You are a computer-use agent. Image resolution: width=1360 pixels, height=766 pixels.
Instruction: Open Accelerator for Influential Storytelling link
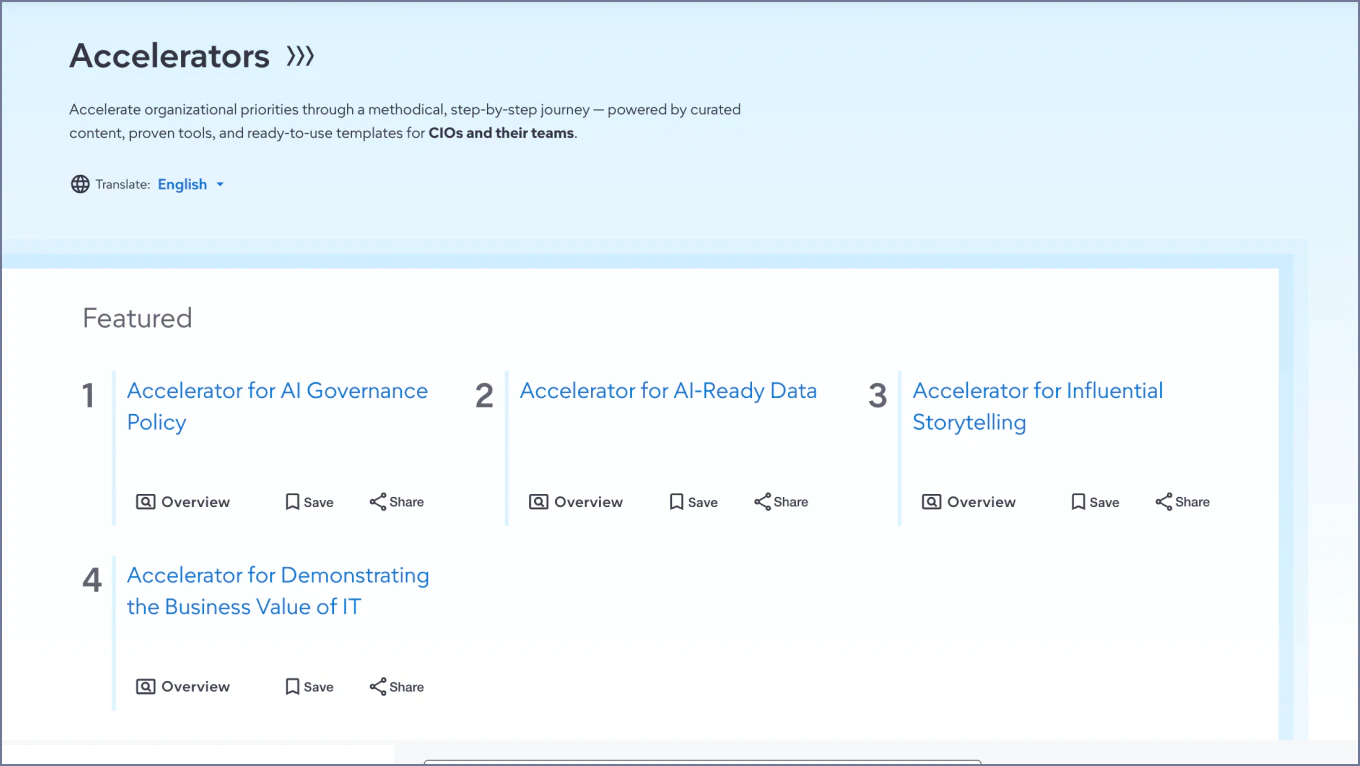point(1038,406)
